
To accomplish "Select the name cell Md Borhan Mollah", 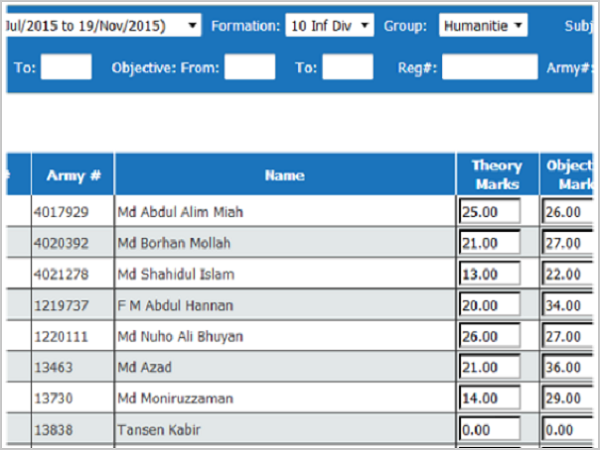I will click(167, 243).
